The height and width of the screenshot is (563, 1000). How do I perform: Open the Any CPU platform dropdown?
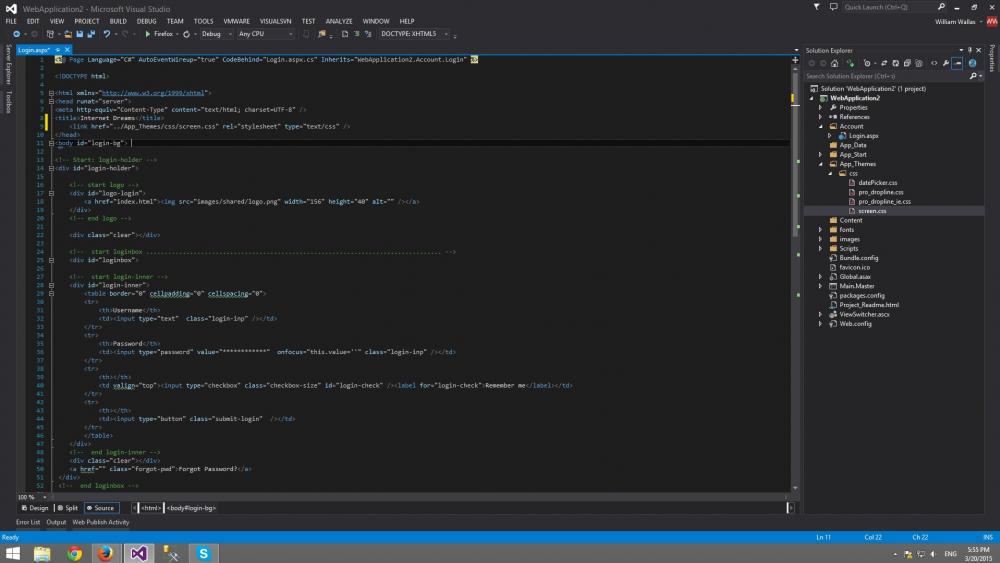coord(265,34)
